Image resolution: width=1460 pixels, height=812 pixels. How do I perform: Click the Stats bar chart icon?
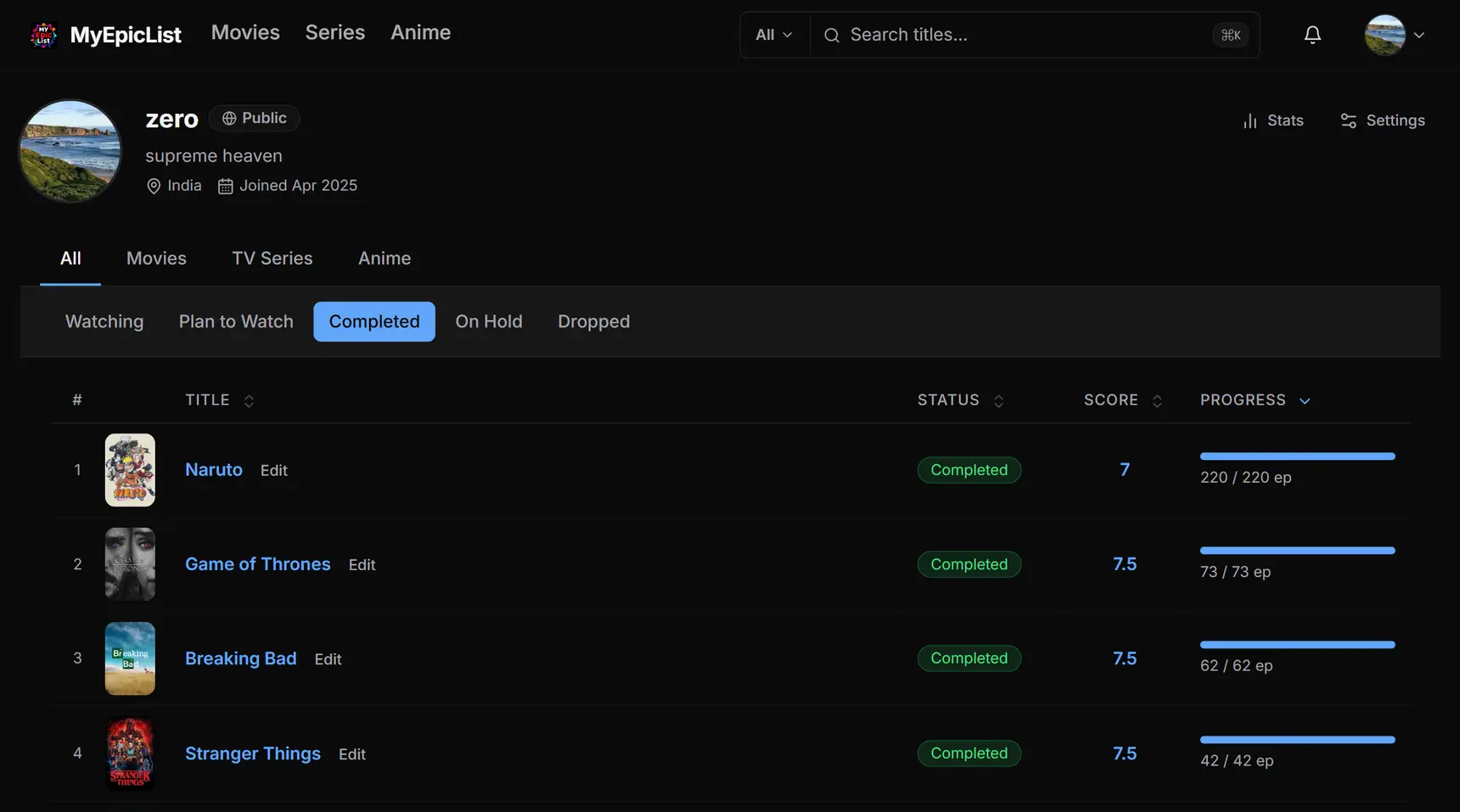point(1250,120)
